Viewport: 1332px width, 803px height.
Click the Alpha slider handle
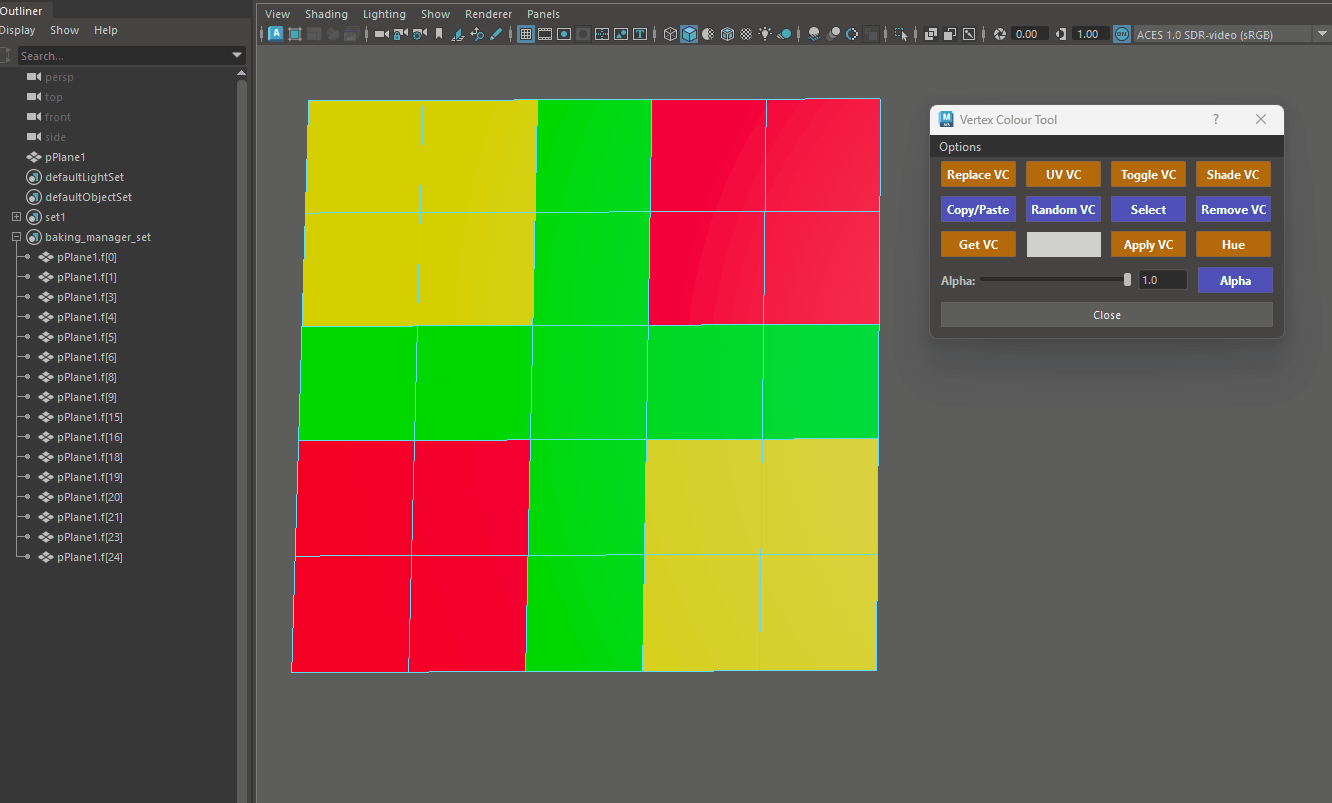coord(1128,280)
